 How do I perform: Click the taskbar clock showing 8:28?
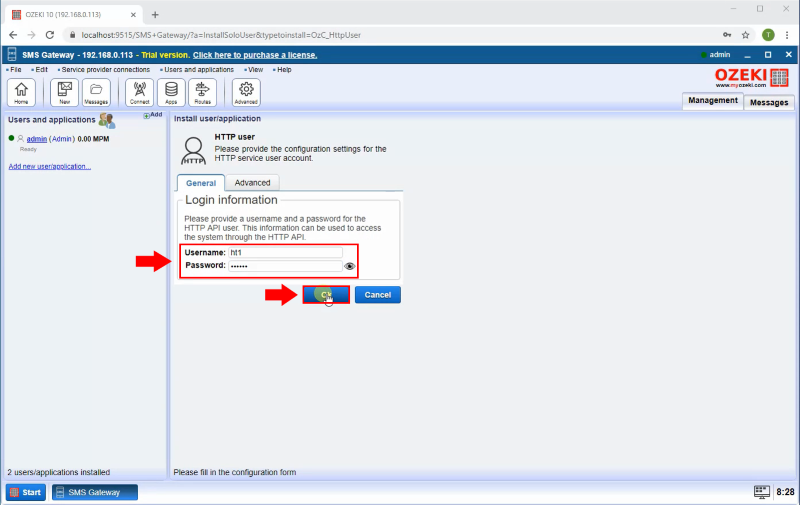(785, 492)
